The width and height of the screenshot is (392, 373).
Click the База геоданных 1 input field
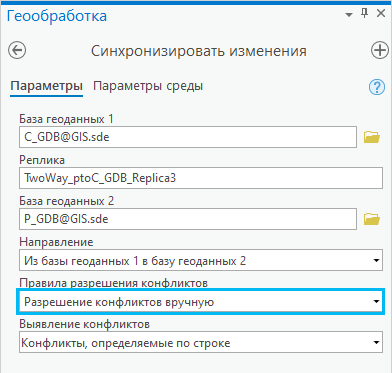[x=188, y=137]
